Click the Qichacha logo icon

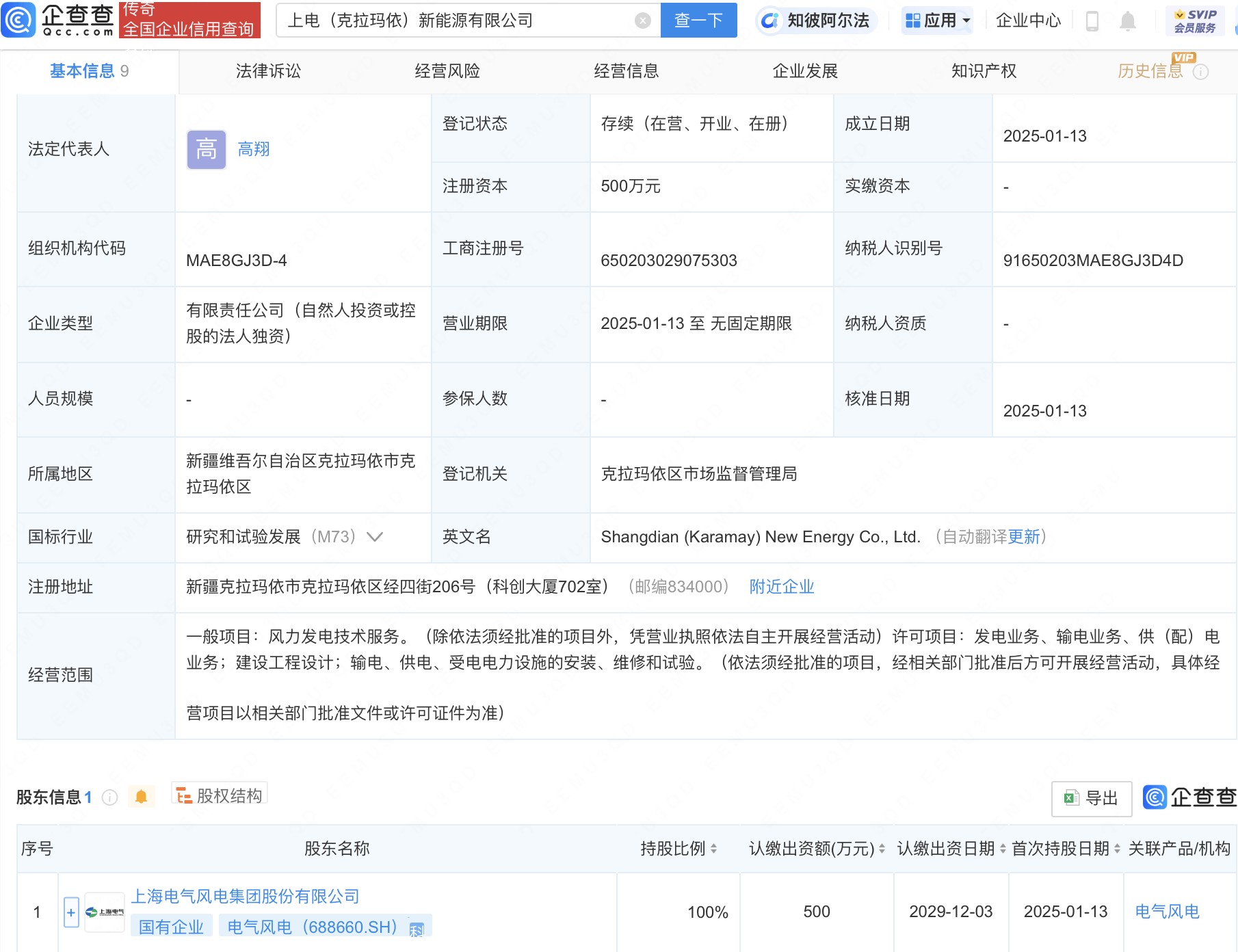point(18,20)
